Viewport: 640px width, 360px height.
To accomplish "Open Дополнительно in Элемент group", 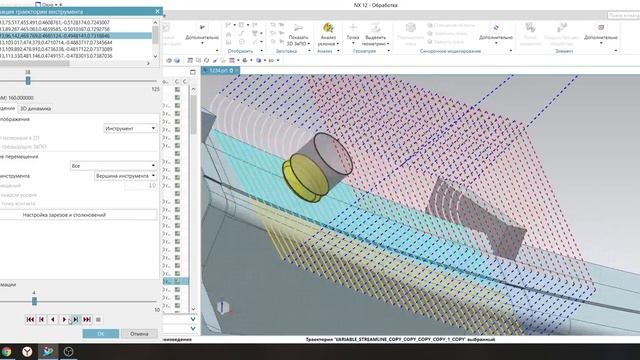I will [x=601, y=33].
